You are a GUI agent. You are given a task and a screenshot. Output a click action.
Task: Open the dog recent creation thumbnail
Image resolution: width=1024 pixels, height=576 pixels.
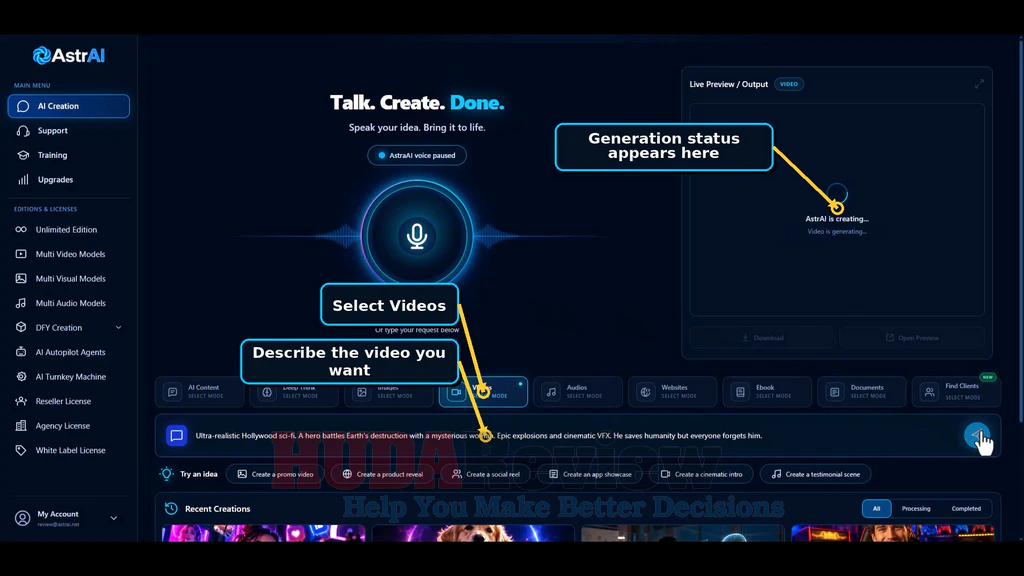pos(473,534)
